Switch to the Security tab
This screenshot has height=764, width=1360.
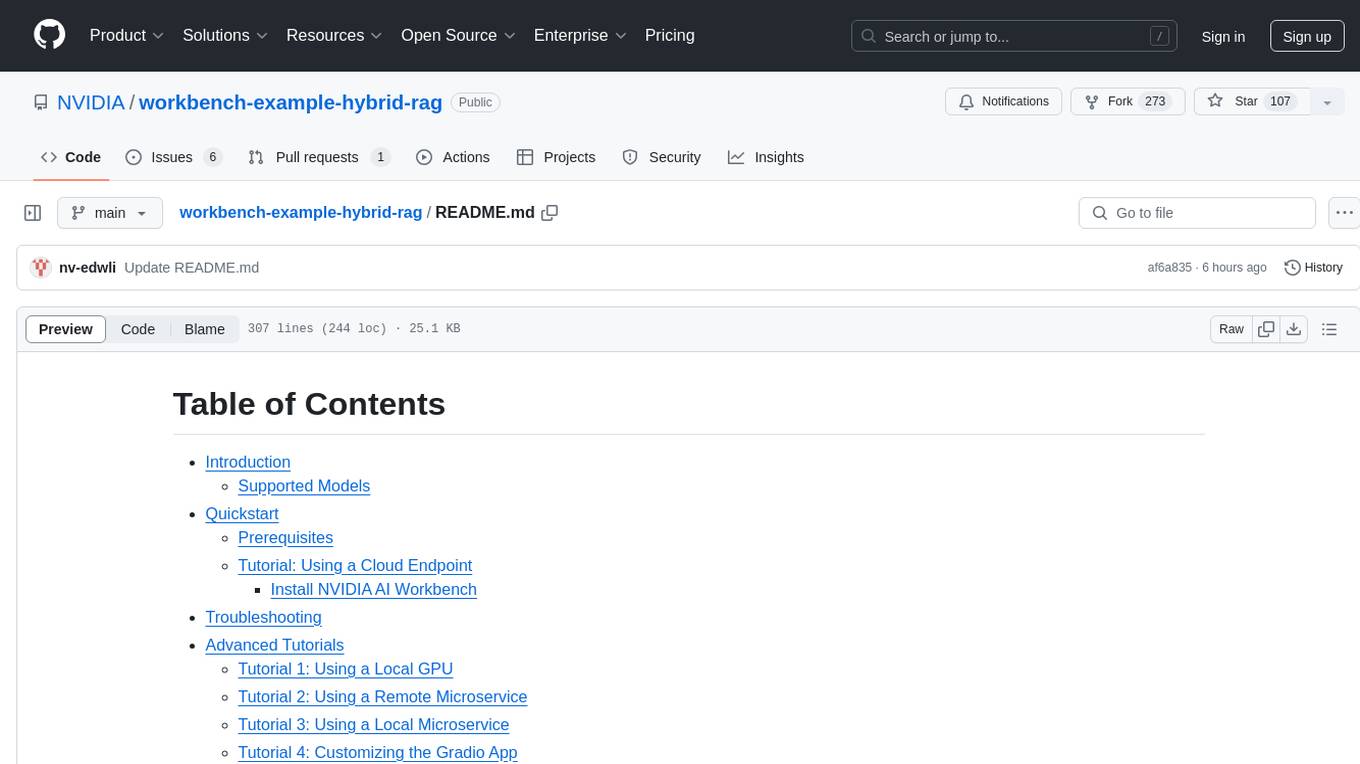coord(661,157)
